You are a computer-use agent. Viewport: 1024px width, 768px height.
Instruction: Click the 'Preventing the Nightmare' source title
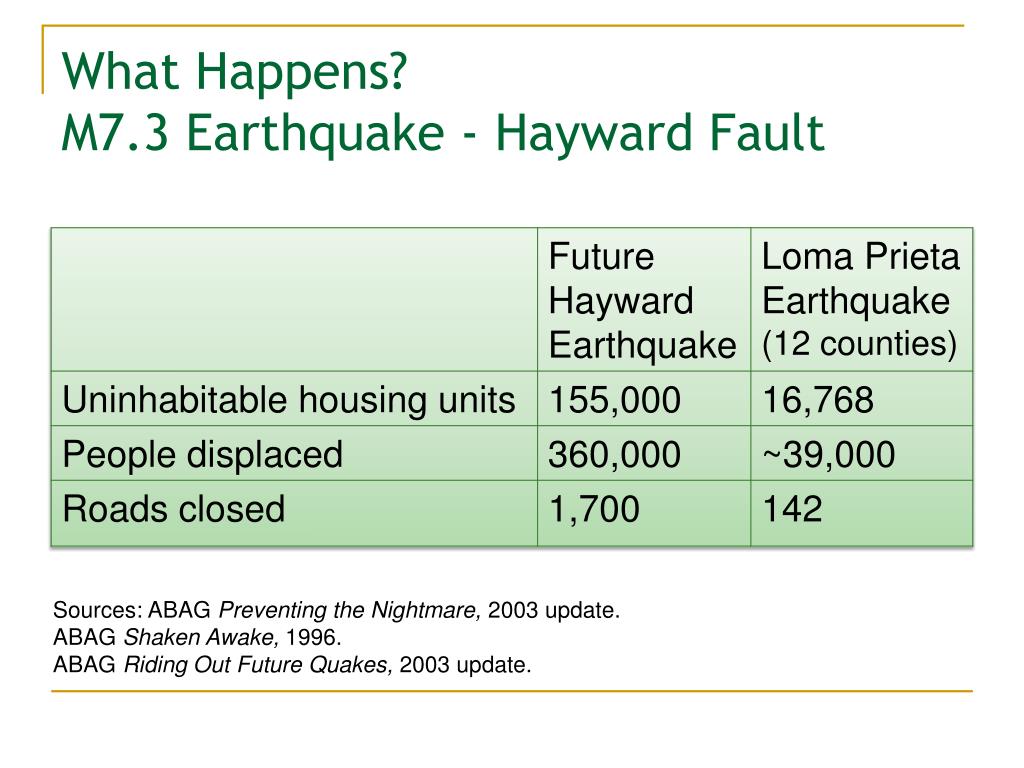click(349, 610)
